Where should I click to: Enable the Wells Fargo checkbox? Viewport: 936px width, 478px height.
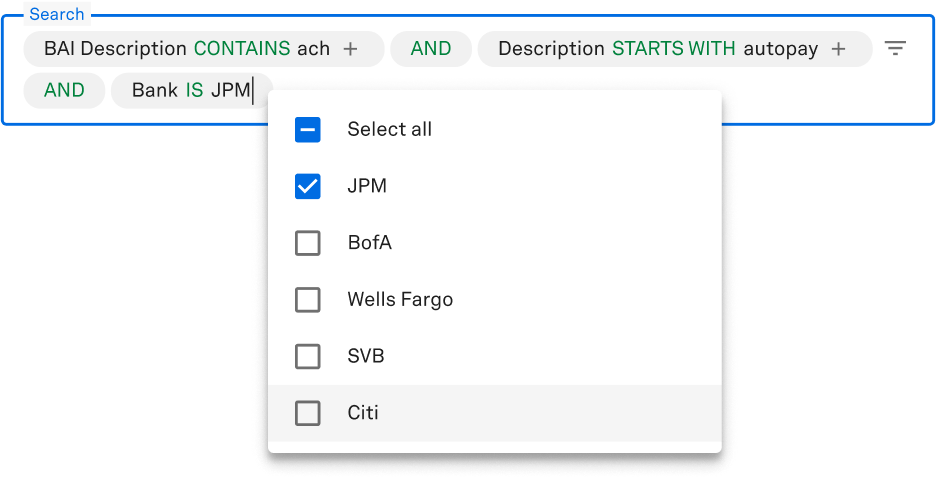coord(308,299)
